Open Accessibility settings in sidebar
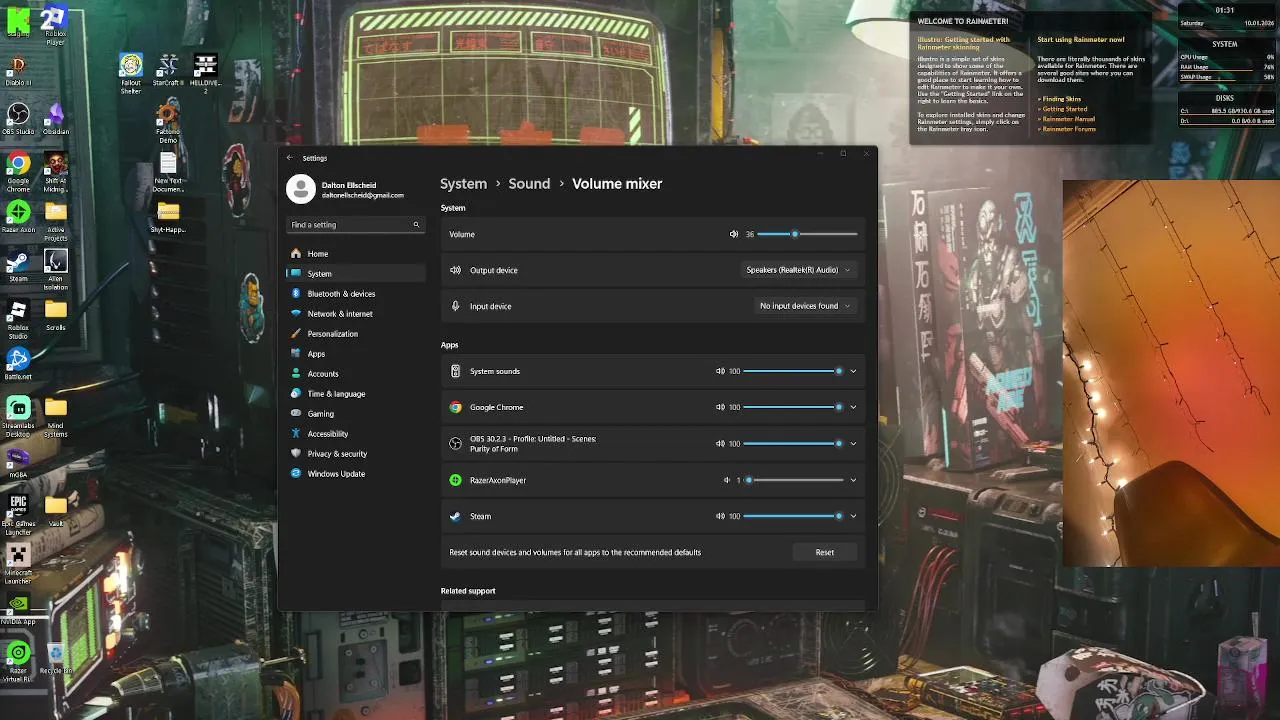1280x720 pixels. (x=358, y=434)
